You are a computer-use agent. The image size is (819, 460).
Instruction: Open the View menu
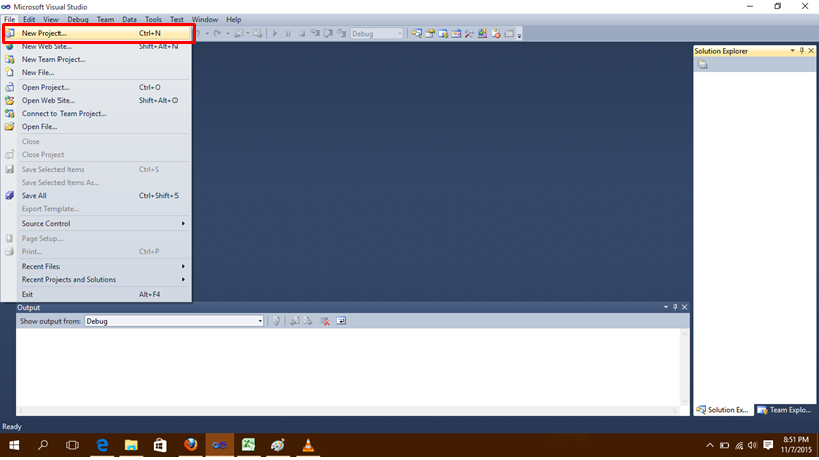[51, 19]
